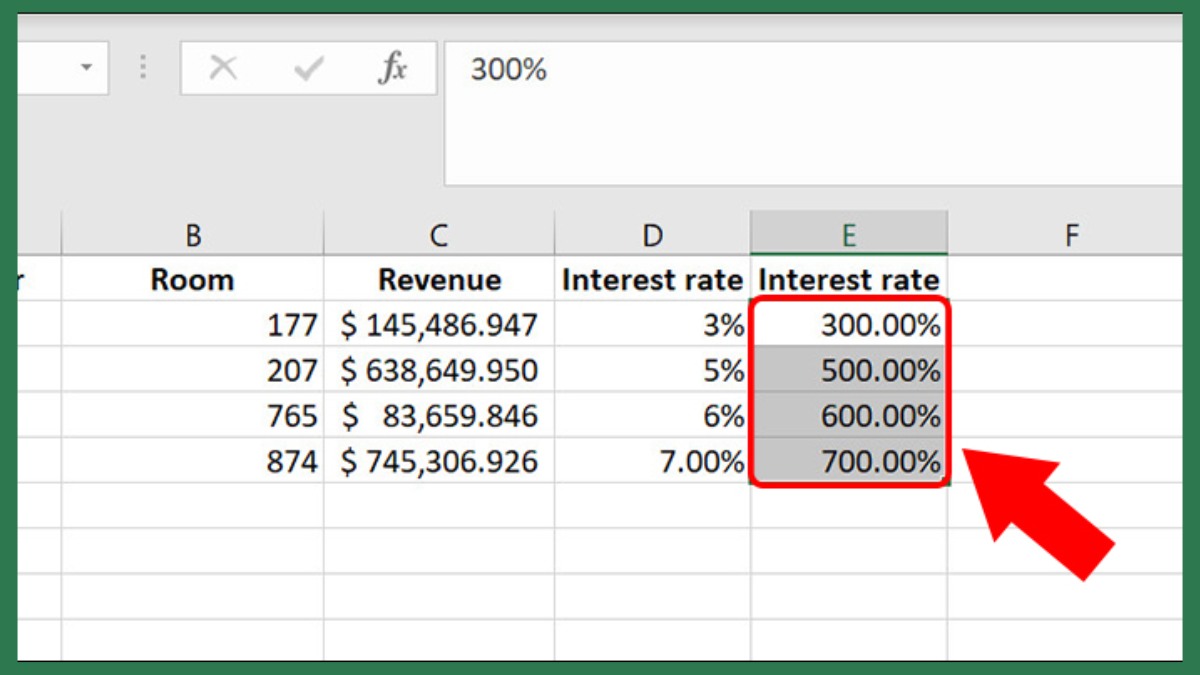Select column B header
The image size is (1200, 675).
pyautogui.click(x=193, y=235)
